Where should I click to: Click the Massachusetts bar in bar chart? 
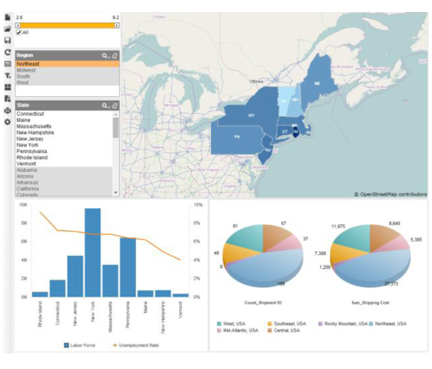click(110, 281)
